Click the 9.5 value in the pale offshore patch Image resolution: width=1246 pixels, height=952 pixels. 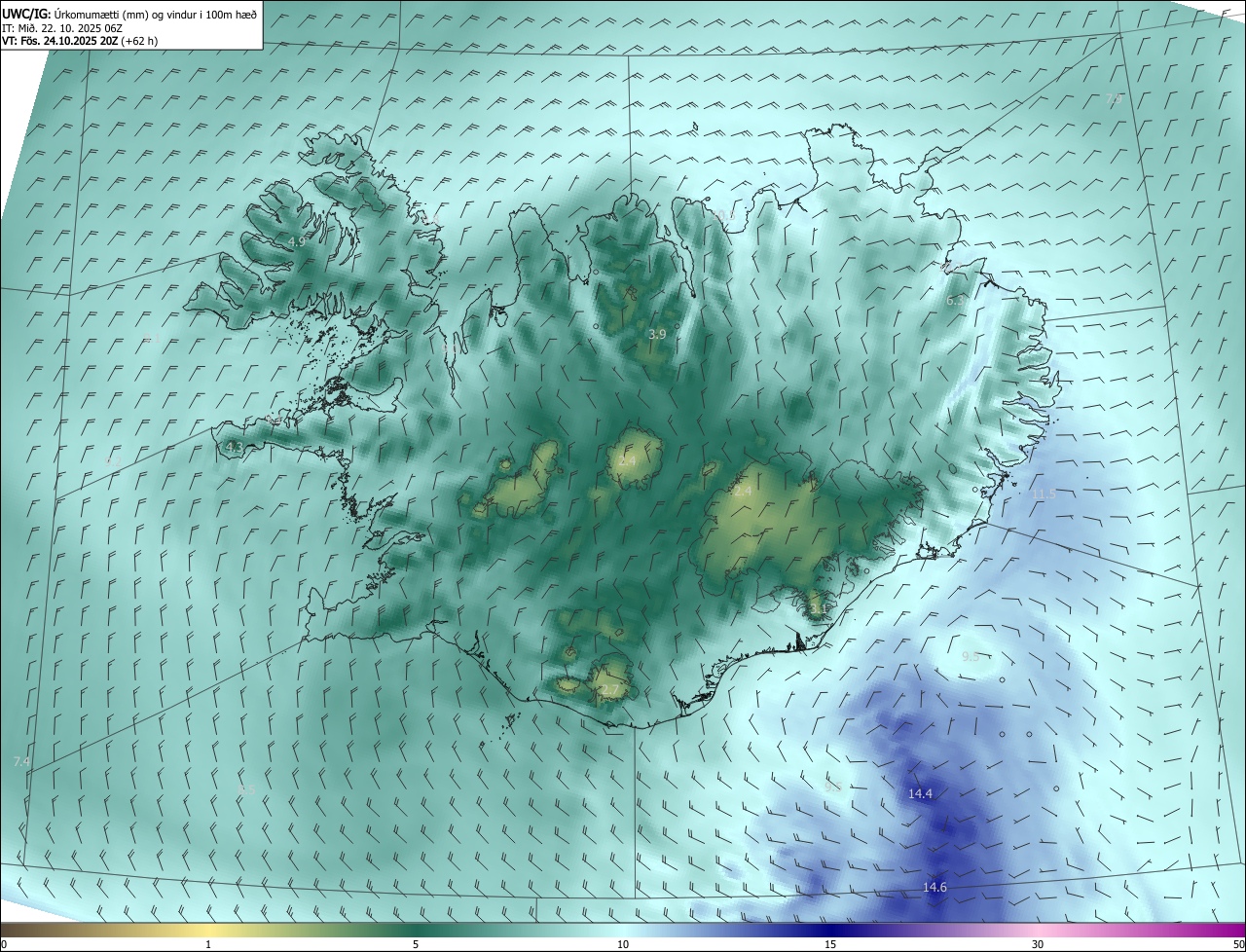point(971,657)
